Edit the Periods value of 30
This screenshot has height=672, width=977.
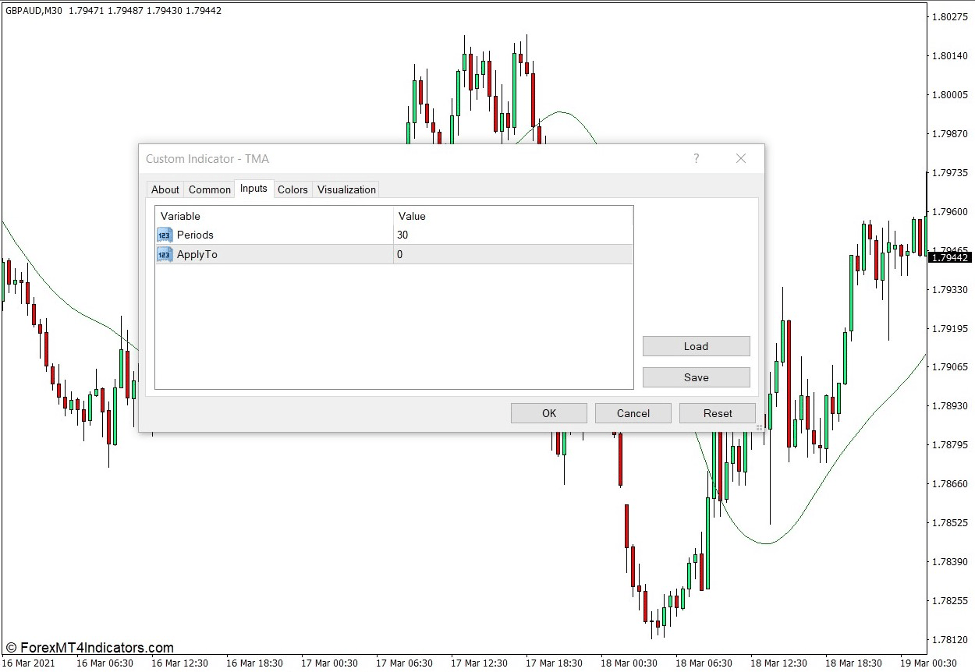tap(430, 234)
